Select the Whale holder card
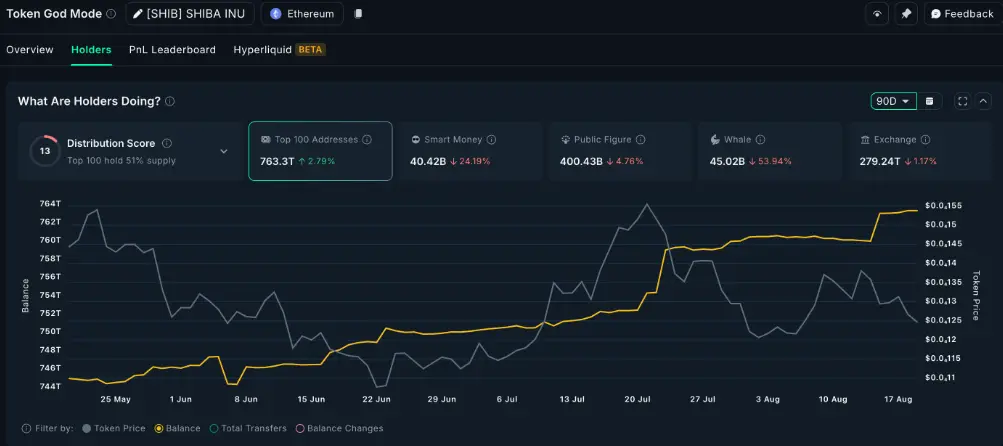The height and width of the screenshot is (446, 1003). pyautogui.click(x=771, y=151)
